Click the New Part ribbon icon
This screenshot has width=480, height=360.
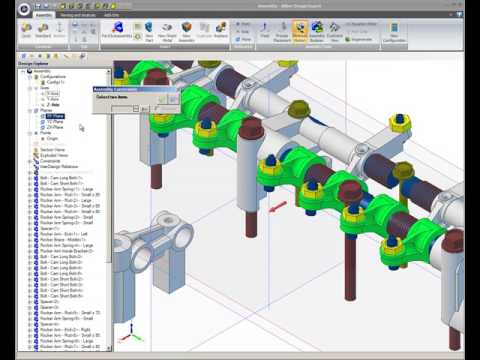click(x=149, y=32)
